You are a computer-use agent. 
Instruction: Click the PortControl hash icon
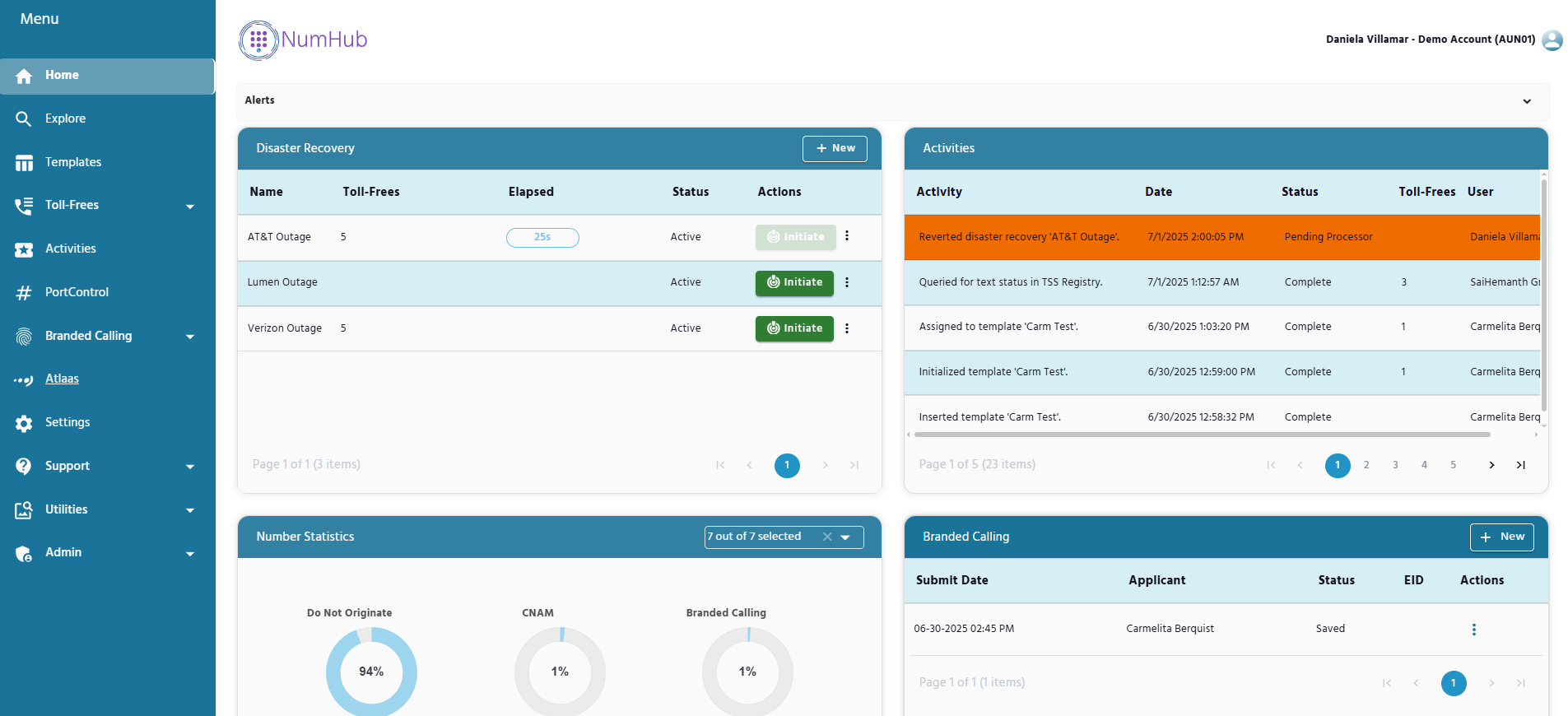pyautogui.click(x=24, y=293)
